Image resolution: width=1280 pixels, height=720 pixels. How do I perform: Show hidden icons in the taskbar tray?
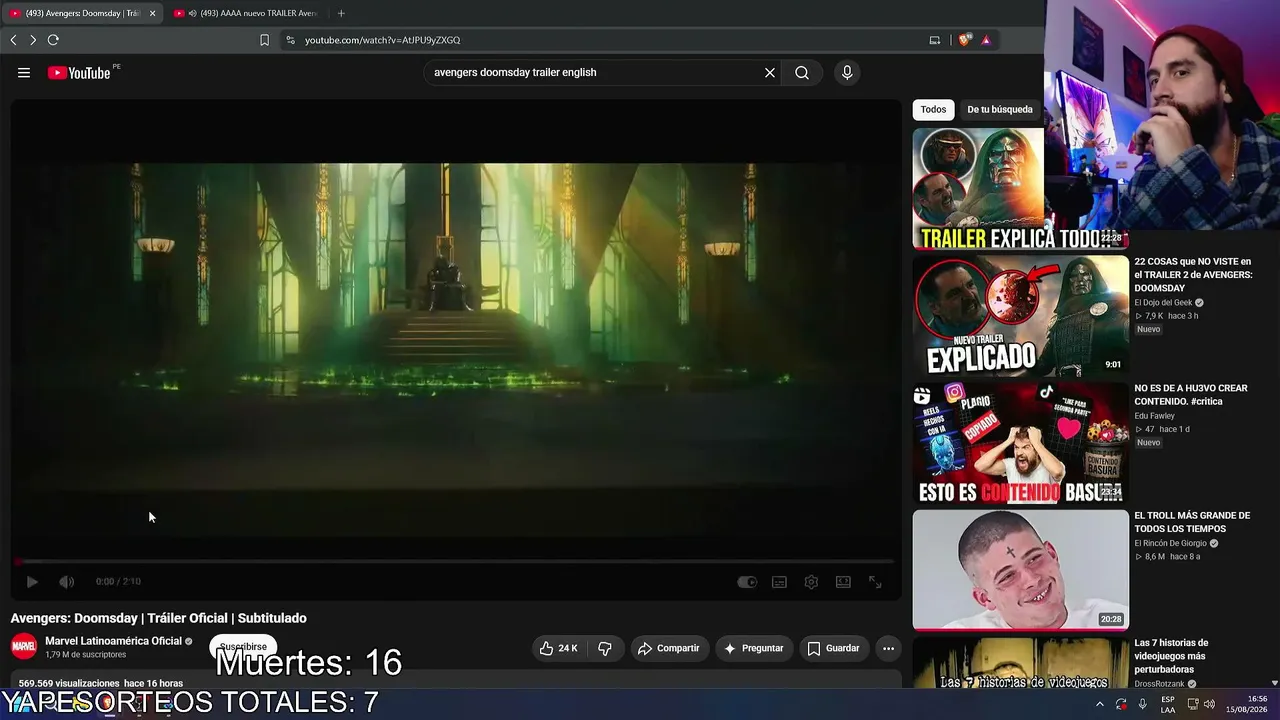tap(1099, 704)
